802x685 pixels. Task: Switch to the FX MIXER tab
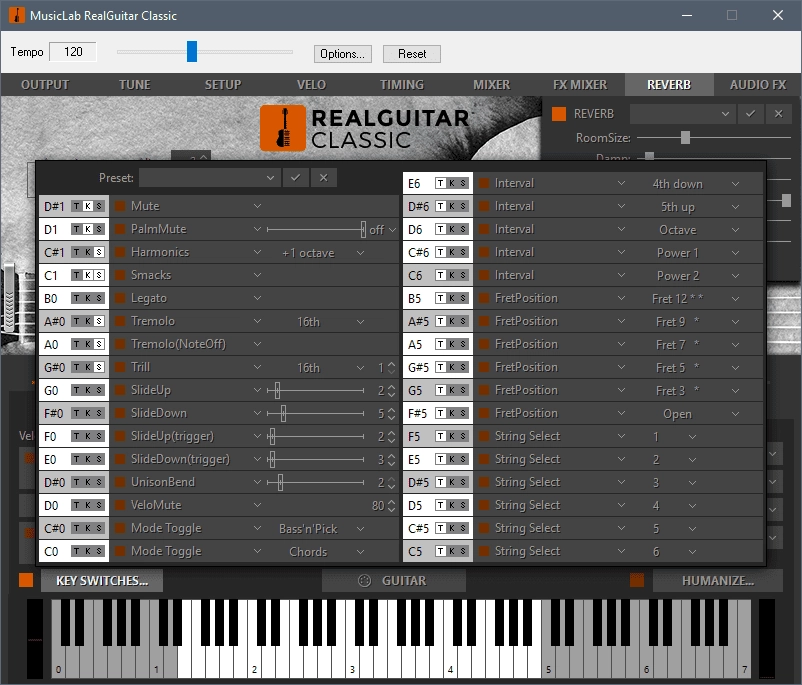(580, 84)
